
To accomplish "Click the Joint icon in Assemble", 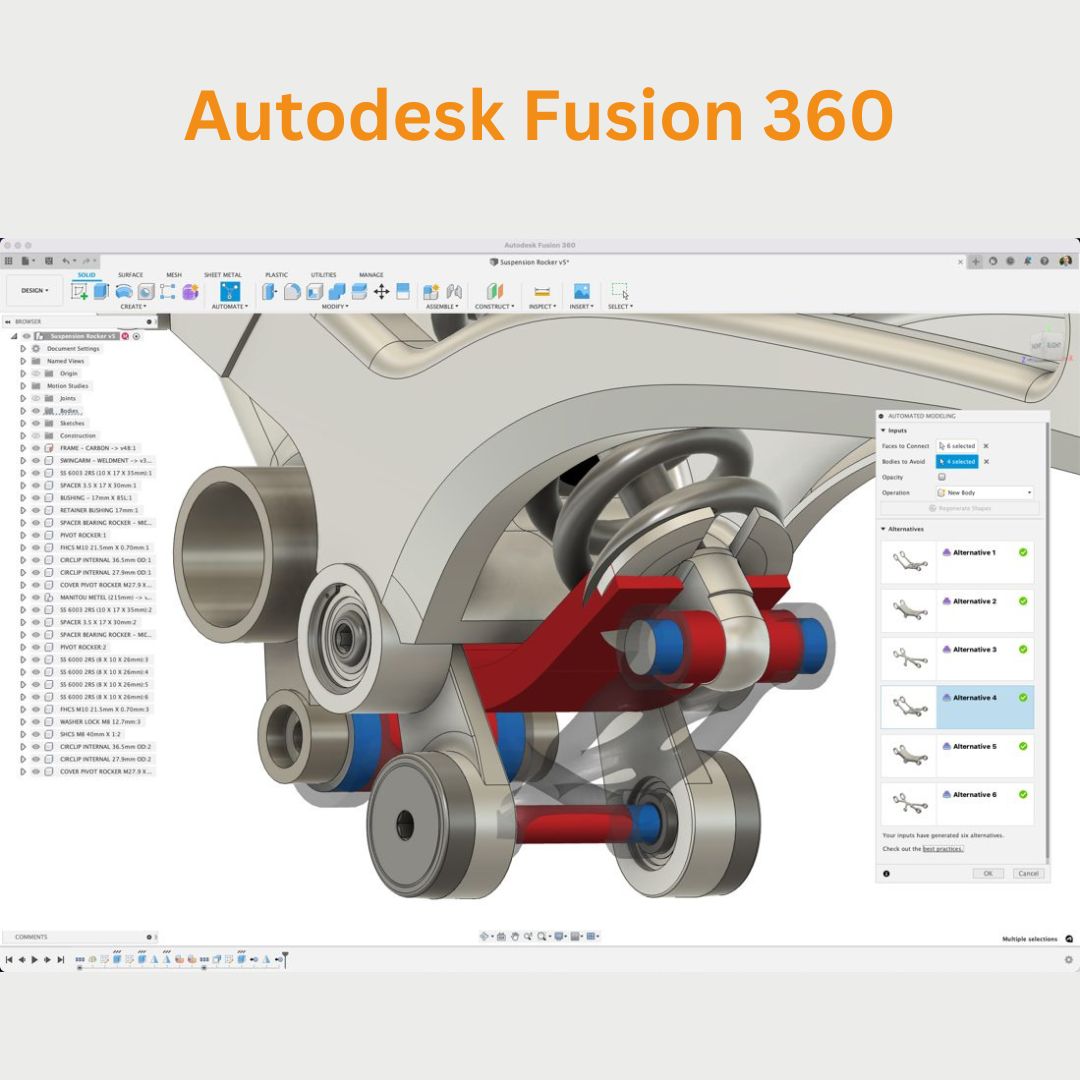I will 454,291.
